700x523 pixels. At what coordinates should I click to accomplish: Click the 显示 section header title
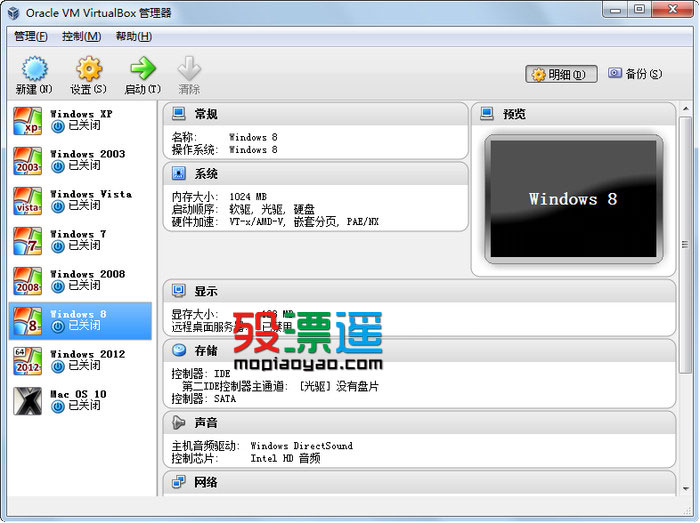click(x=206, y=291)
